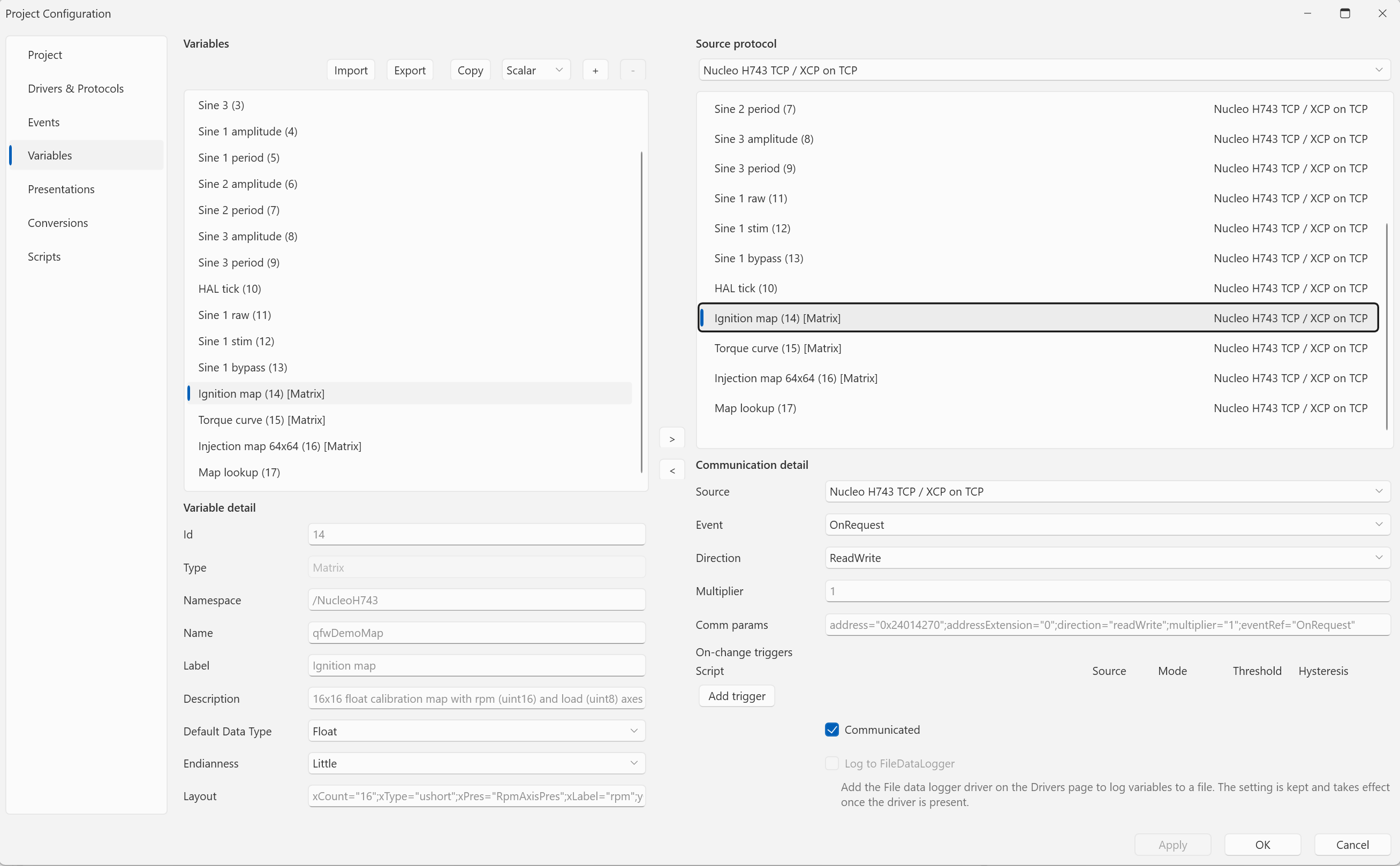
Task: Click the Multiplier input field
Action: (x=1107, y=591)
